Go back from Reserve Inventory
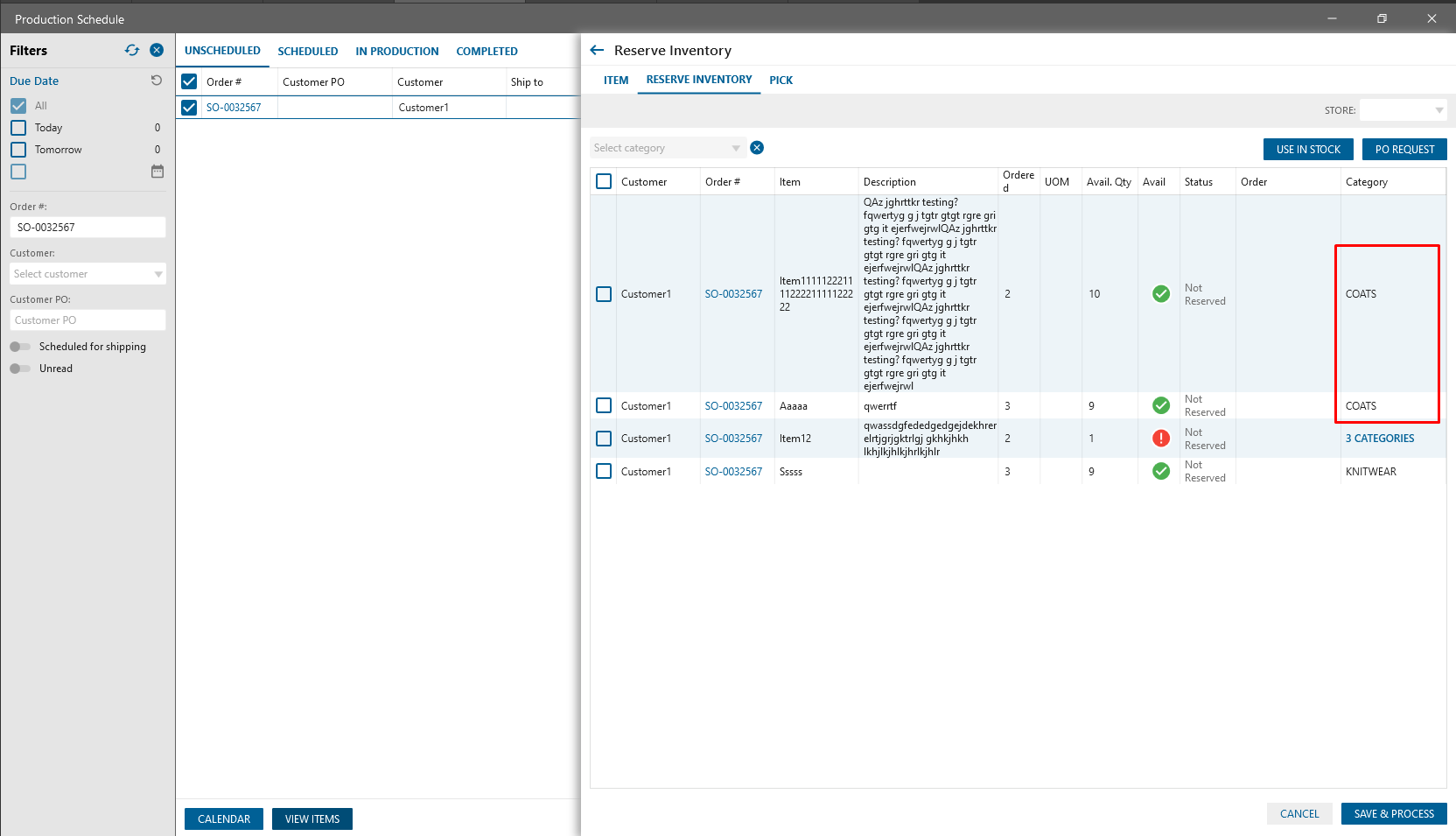The height and width of the screenshot is (836, 1456). click(597, 50)
